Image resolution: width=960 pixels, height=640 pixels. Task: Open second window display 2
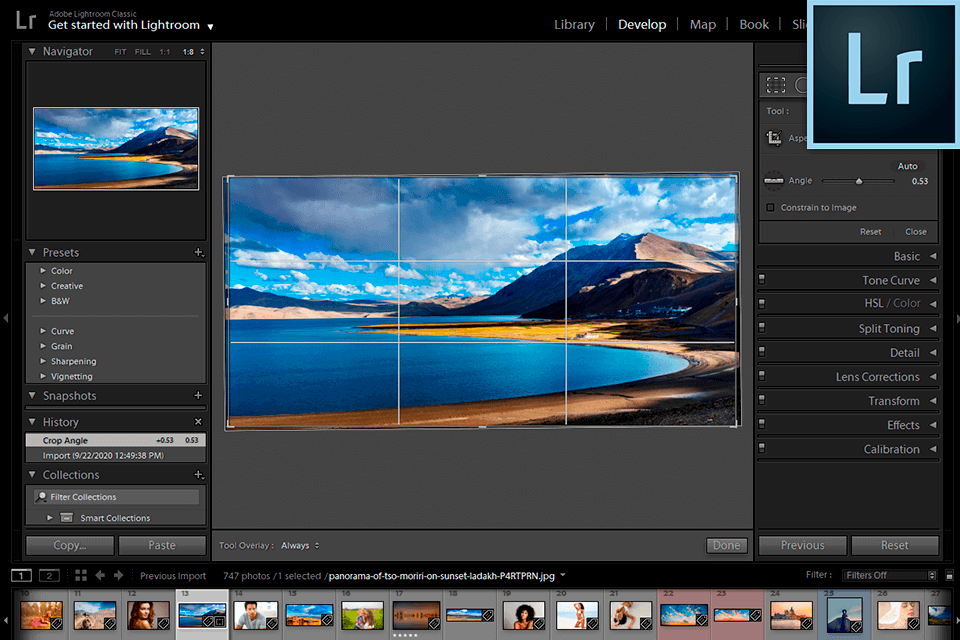click(x=49, y=575)
